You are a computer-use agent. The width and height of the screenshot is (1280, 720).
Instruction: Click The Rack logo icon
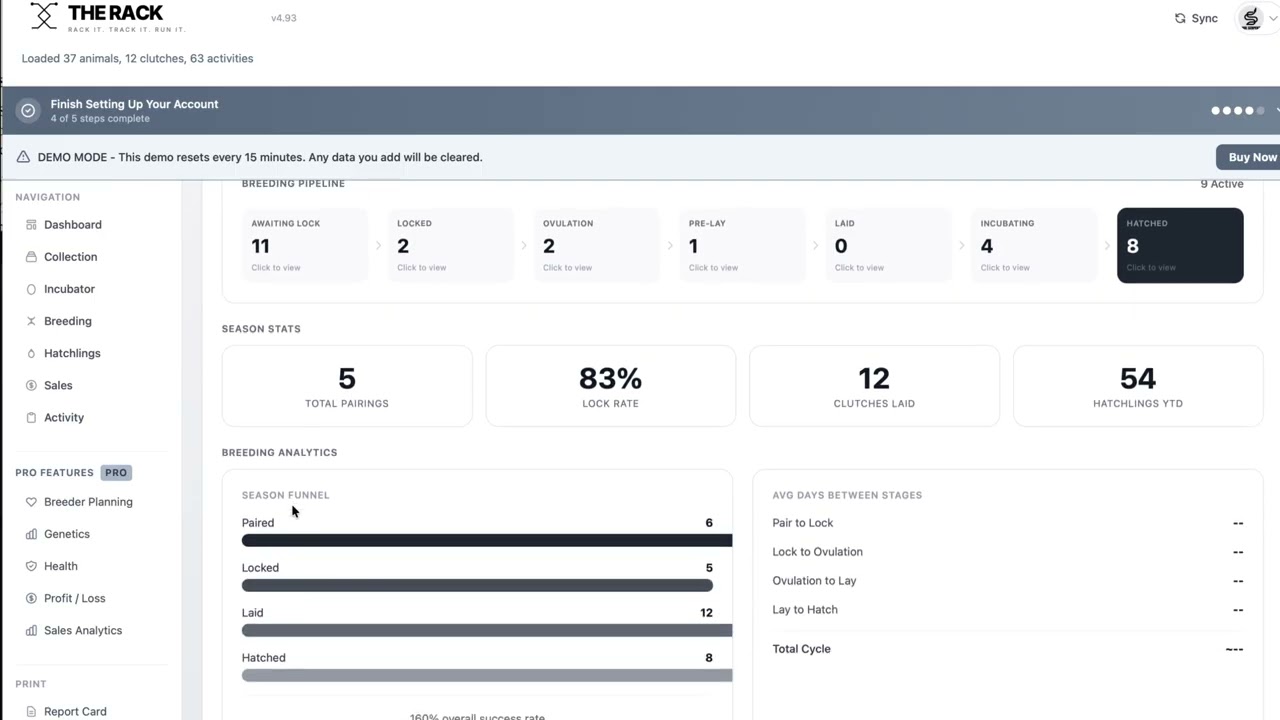(x=44, y=16)
